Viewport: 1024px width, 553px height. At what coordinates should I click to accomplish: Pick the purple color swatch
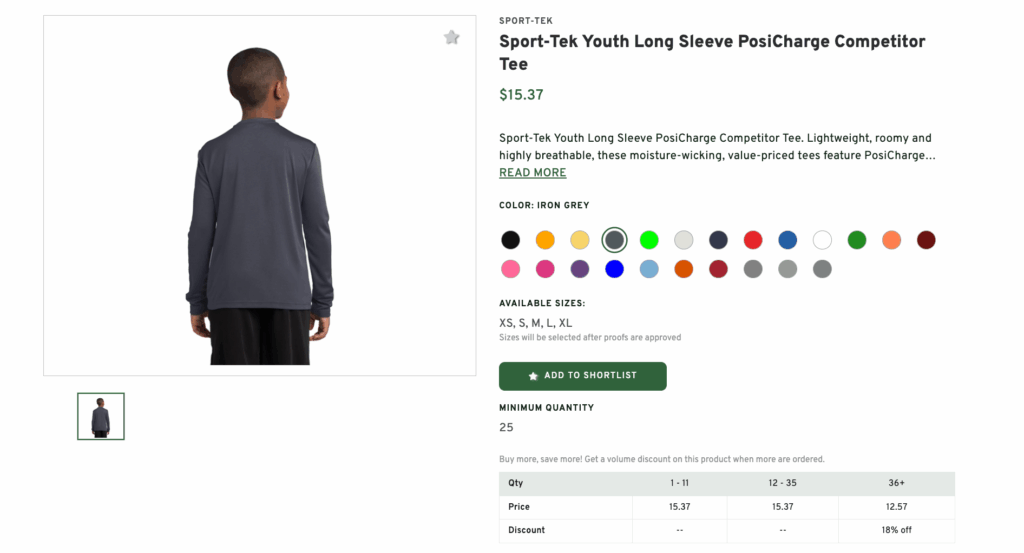580,269
